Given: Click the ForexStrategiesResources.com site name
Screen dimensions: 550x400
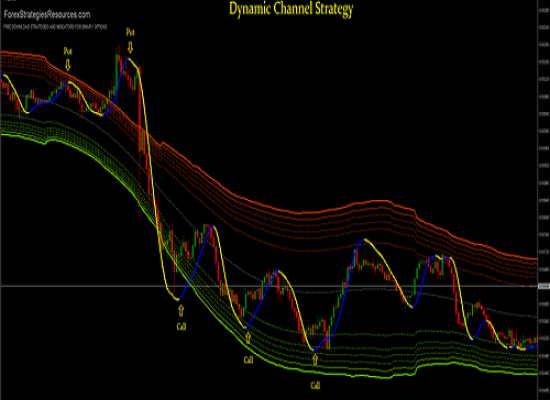Looking at the screenshot, I should (x=47, y=15).
